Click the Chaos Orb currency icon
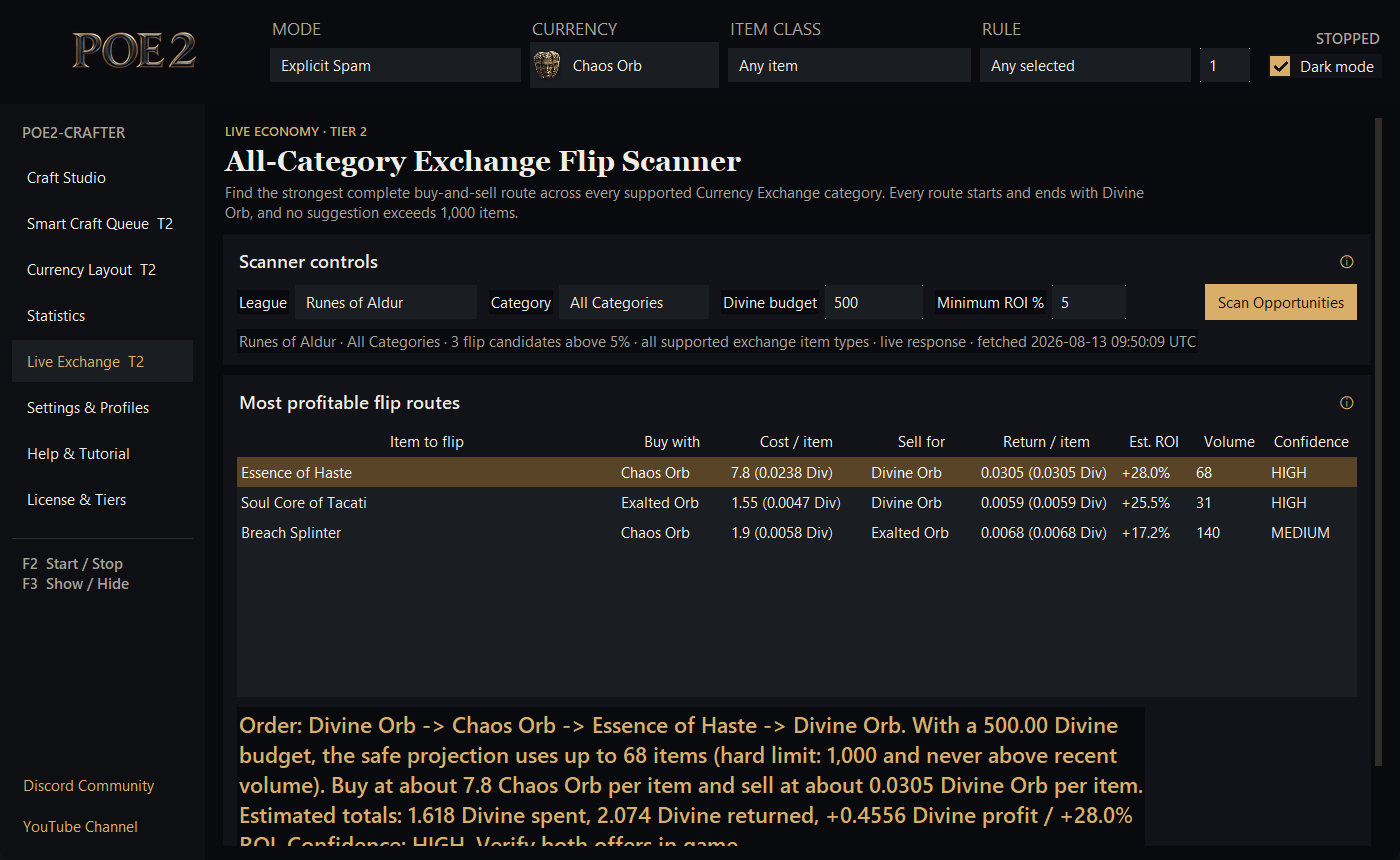 tap(547, 65)
